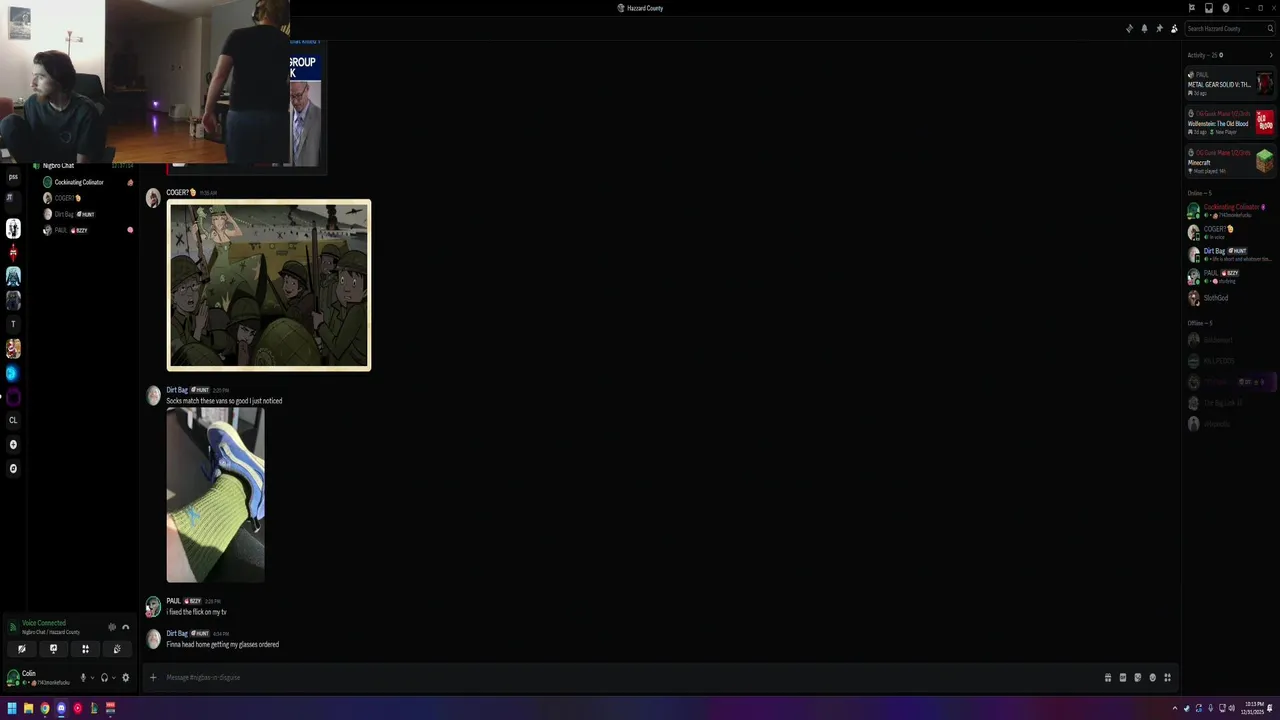This screenshot has width=1280, height=720.
Task: Open the Threads icon in channel header
Action: point(1130,28)
